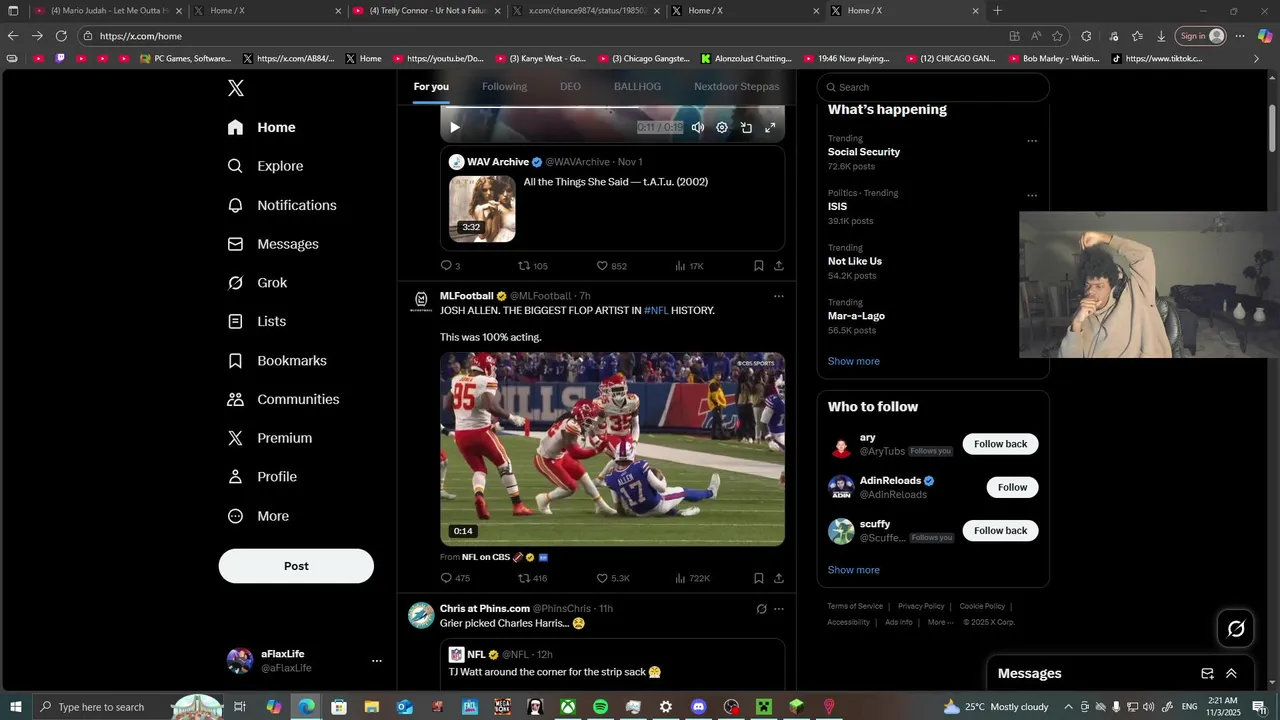
Task: Open the top video's settings gear
Action: point(722,127)
